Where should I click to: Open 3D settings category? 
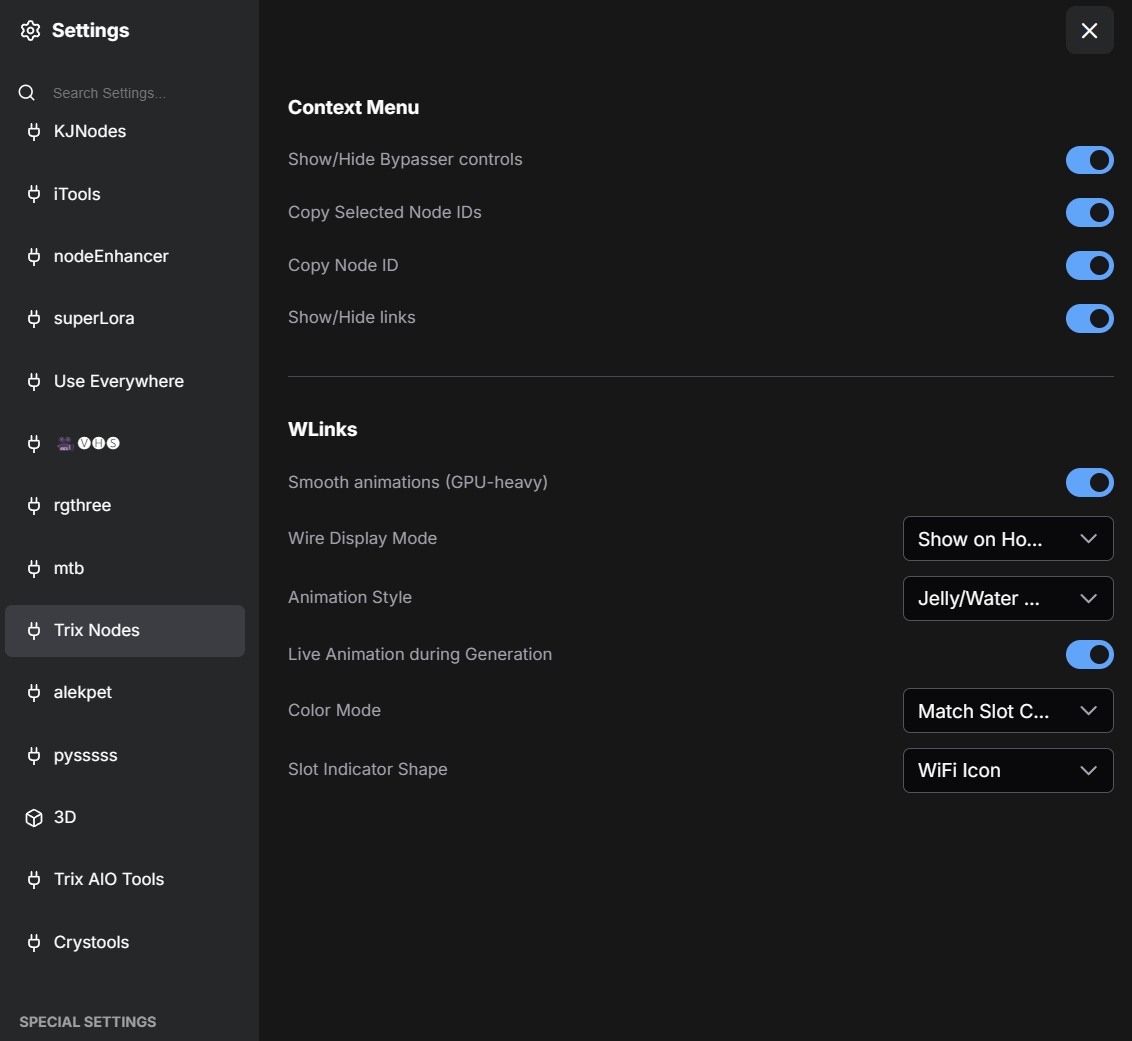(125, 817)
